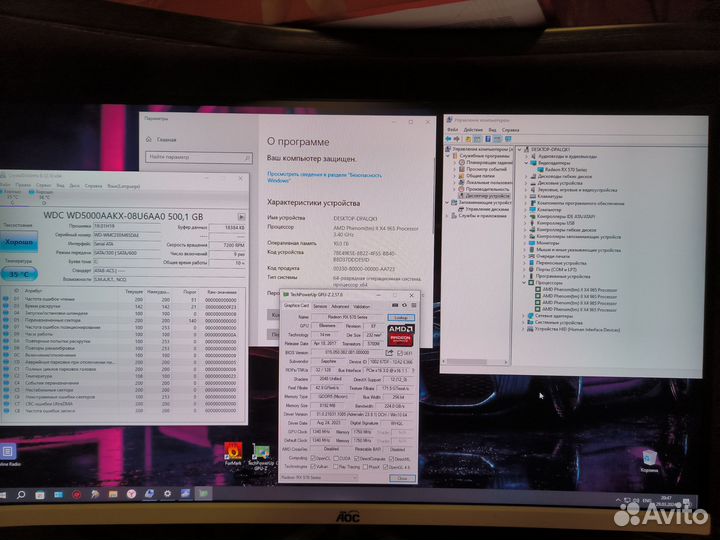Open the GPU selection dropdown in GPU-Z

pos(319,478)
